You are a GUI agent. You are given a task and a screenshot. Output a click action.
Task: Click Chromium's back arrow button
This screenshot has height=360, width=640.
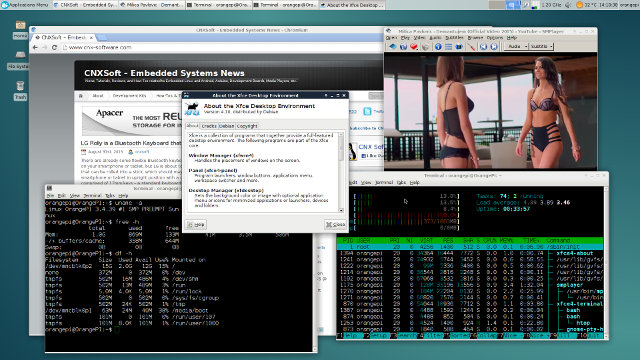pyautogui.click(x=36, y=47)
